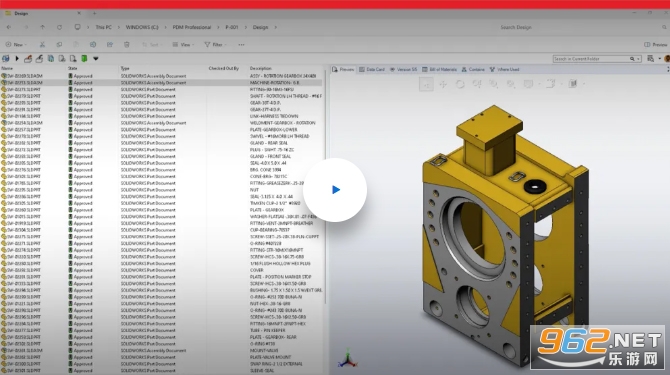Refresh the folder view
The image size is (670, 375).
(59, 27)
